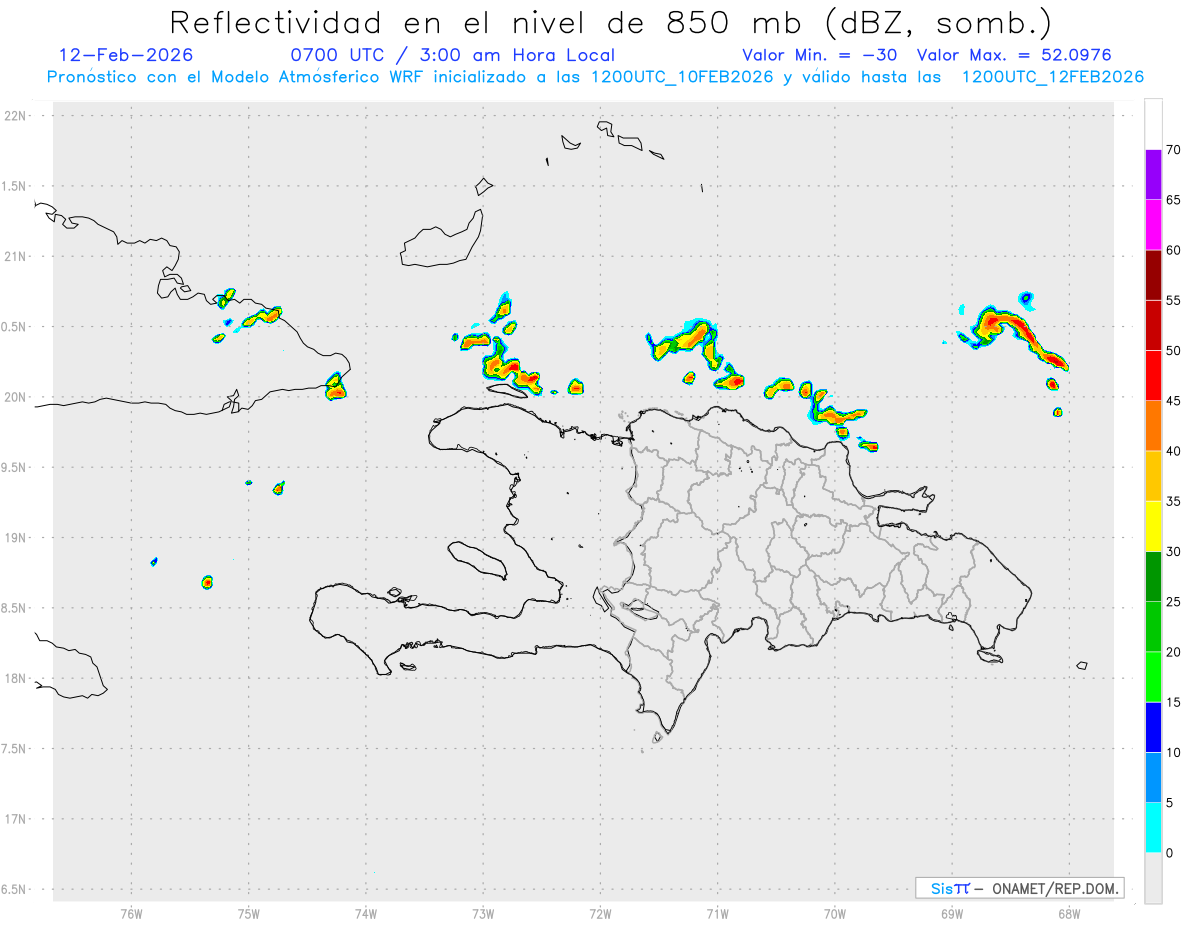Select the initialization time '1200UTC_10FEB2026'
The width and height of the screenshot is (1200, 927).
pyautogui.click(x=682, y=77)
